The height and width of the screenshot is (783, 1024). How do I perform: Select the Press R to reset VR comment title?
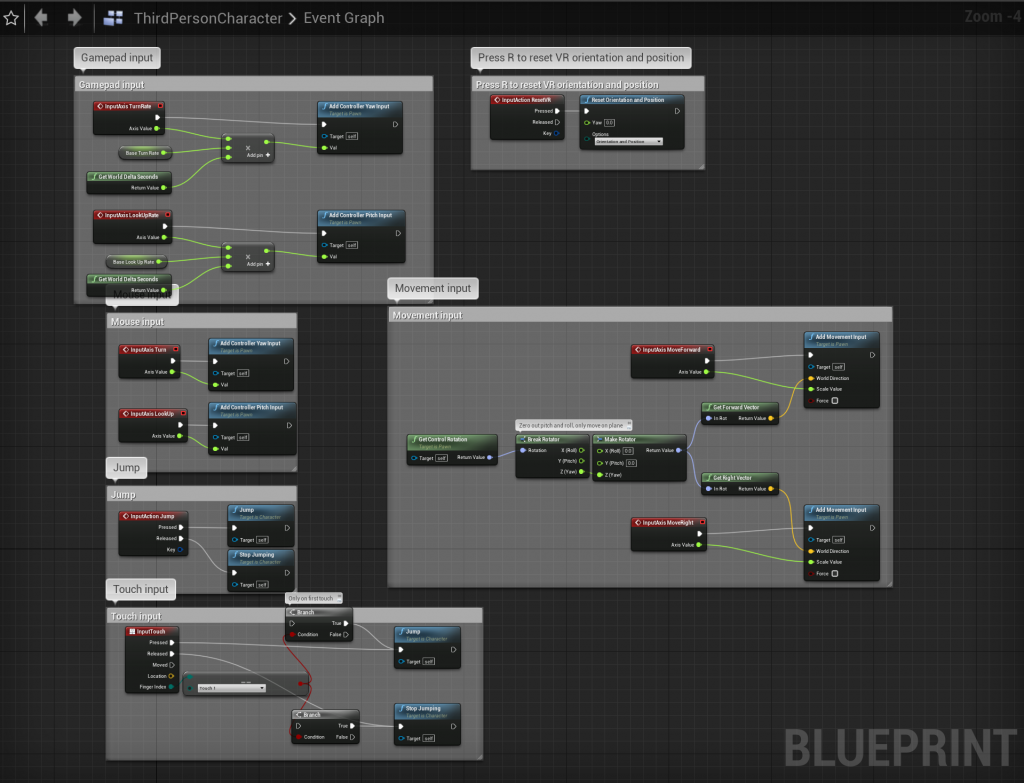567,84
